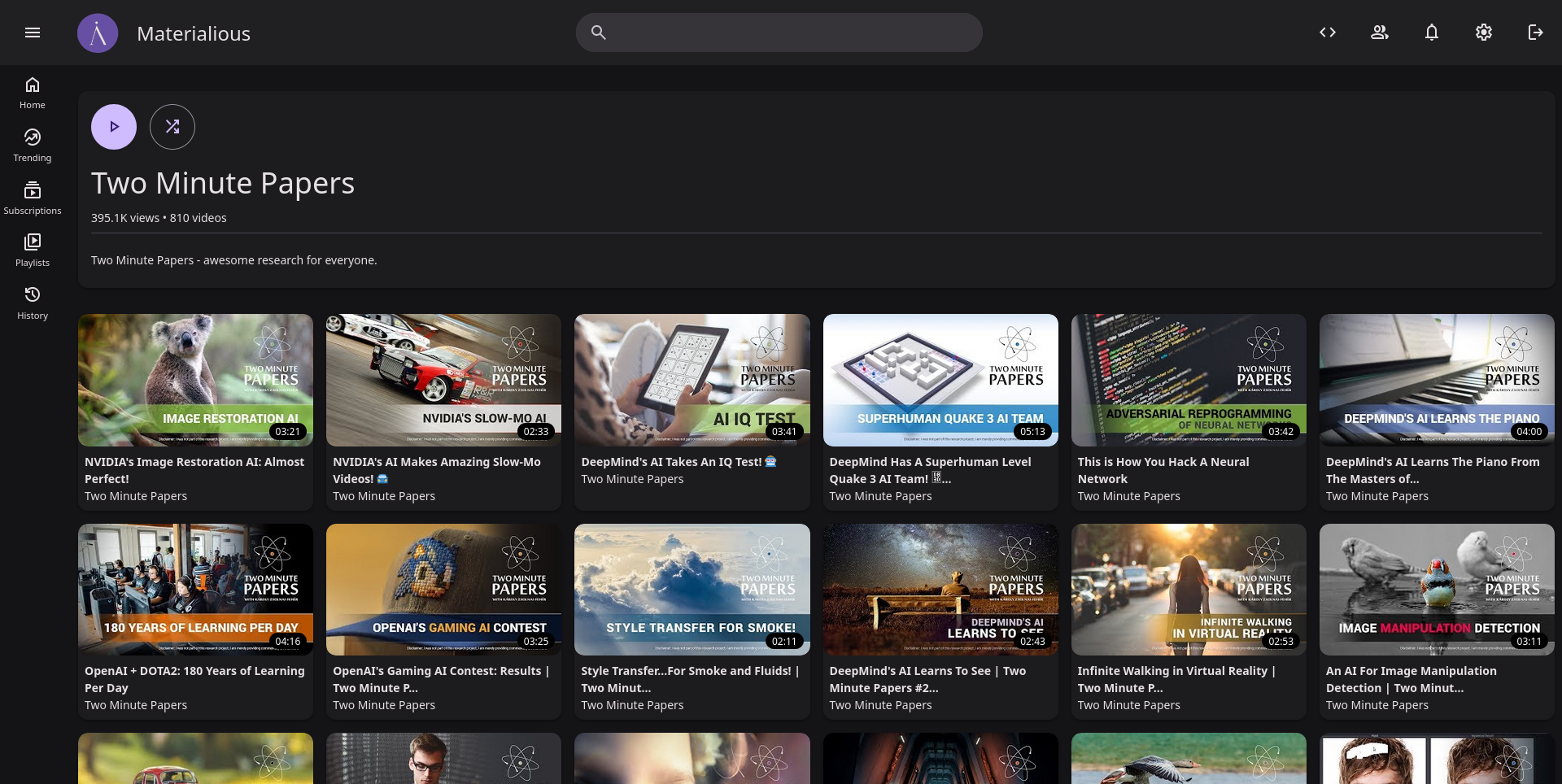Screen dimensions: 1562x784
Task: Open the code brackets icon in header
Action: coord(1328,33)
